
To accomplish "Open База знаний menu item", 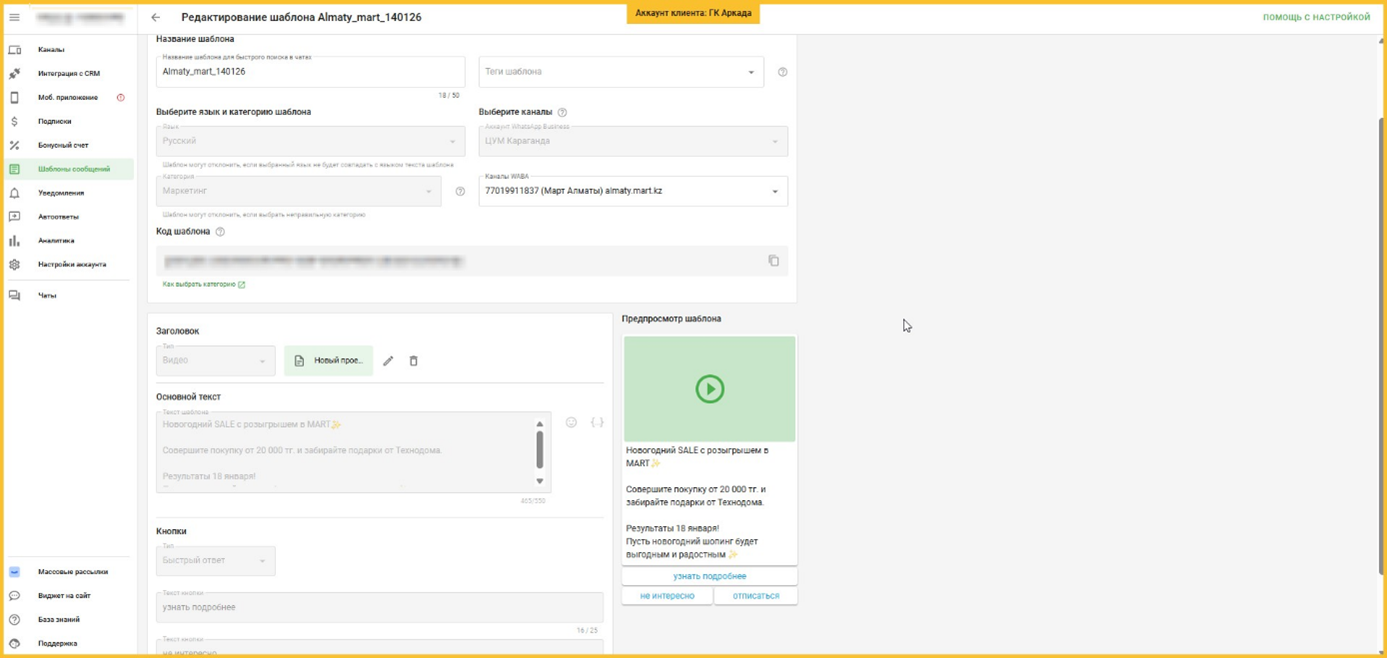I will pos(59,620).
